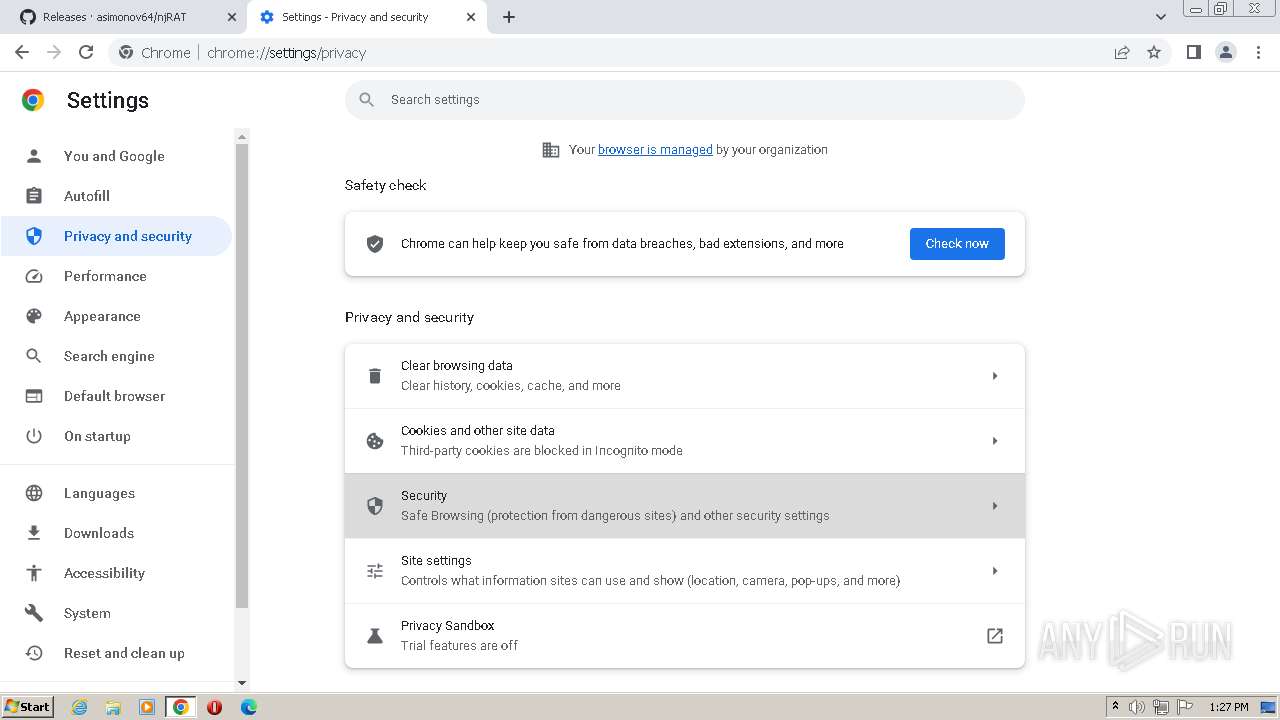Click the magnifier icon in Search settings

click(x=367, y=99)
